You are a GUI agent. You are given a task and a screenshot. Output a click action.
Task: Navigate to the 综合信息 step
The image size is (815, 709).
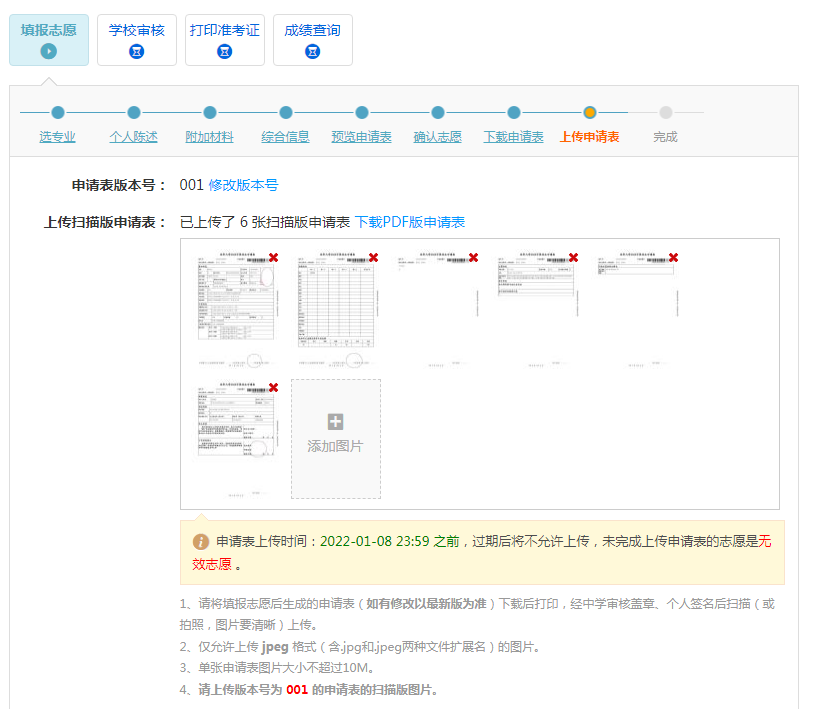click(286, 137)
